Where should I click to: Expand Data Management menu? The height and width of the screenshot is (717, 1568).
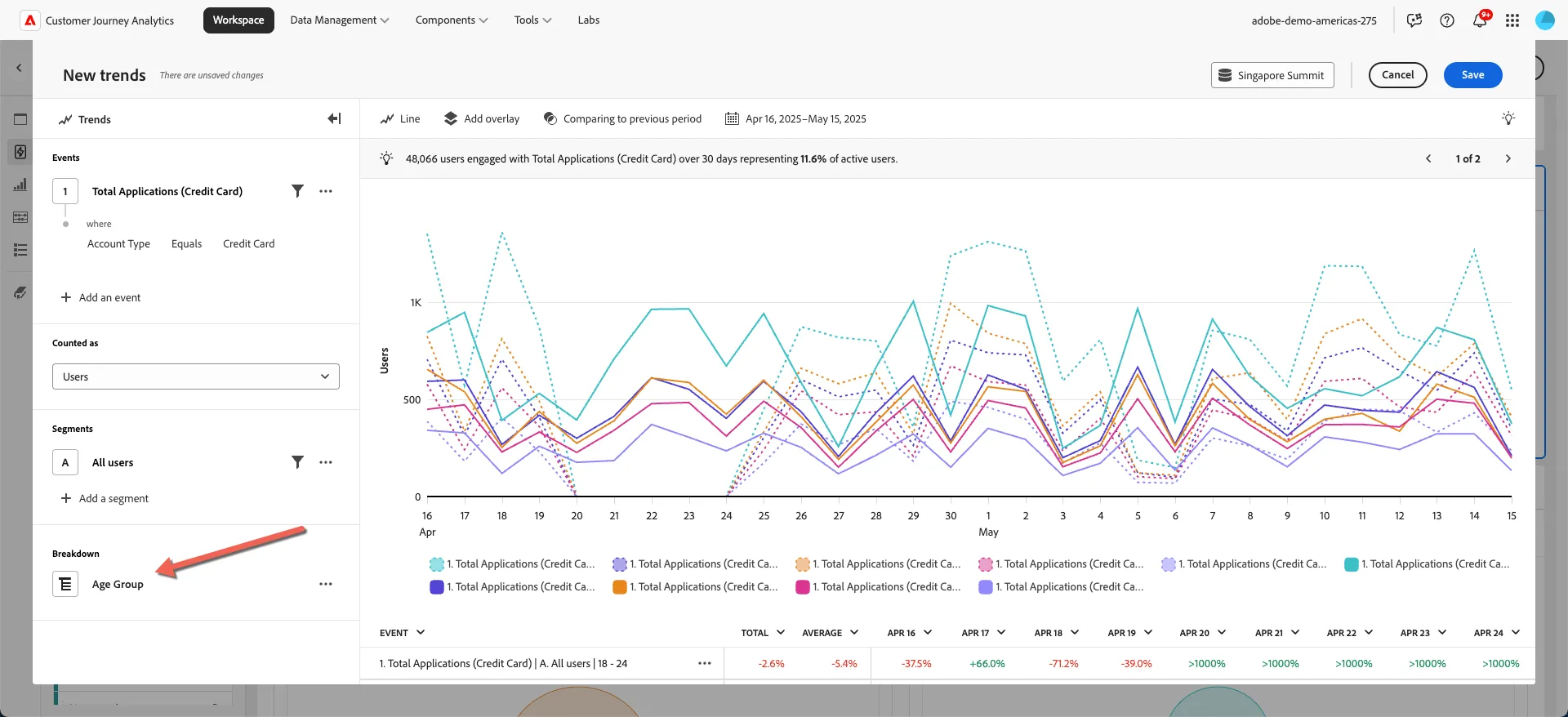pyautogui.click(x=340, y=20)
